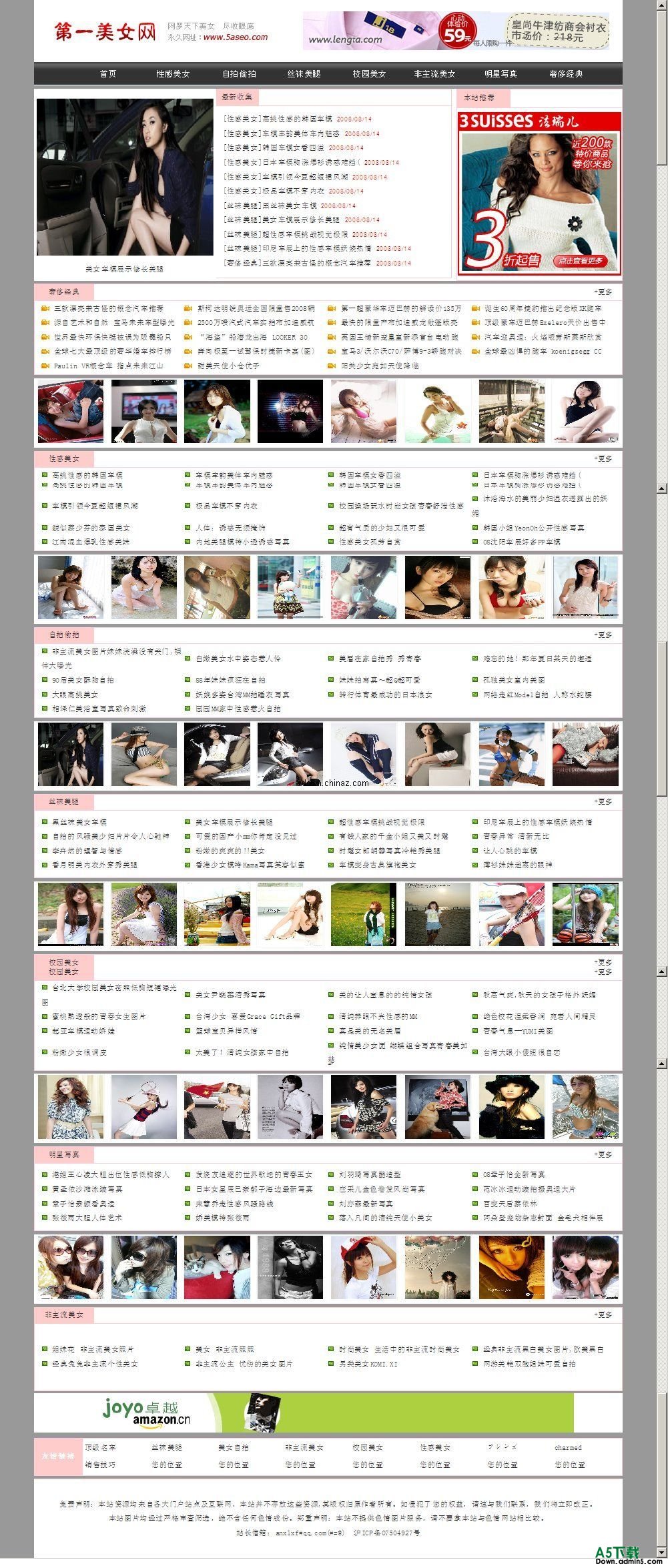
Task: Click caption 美女车模展示修长美腿 under featured photo
Action: tap(124, 270)
